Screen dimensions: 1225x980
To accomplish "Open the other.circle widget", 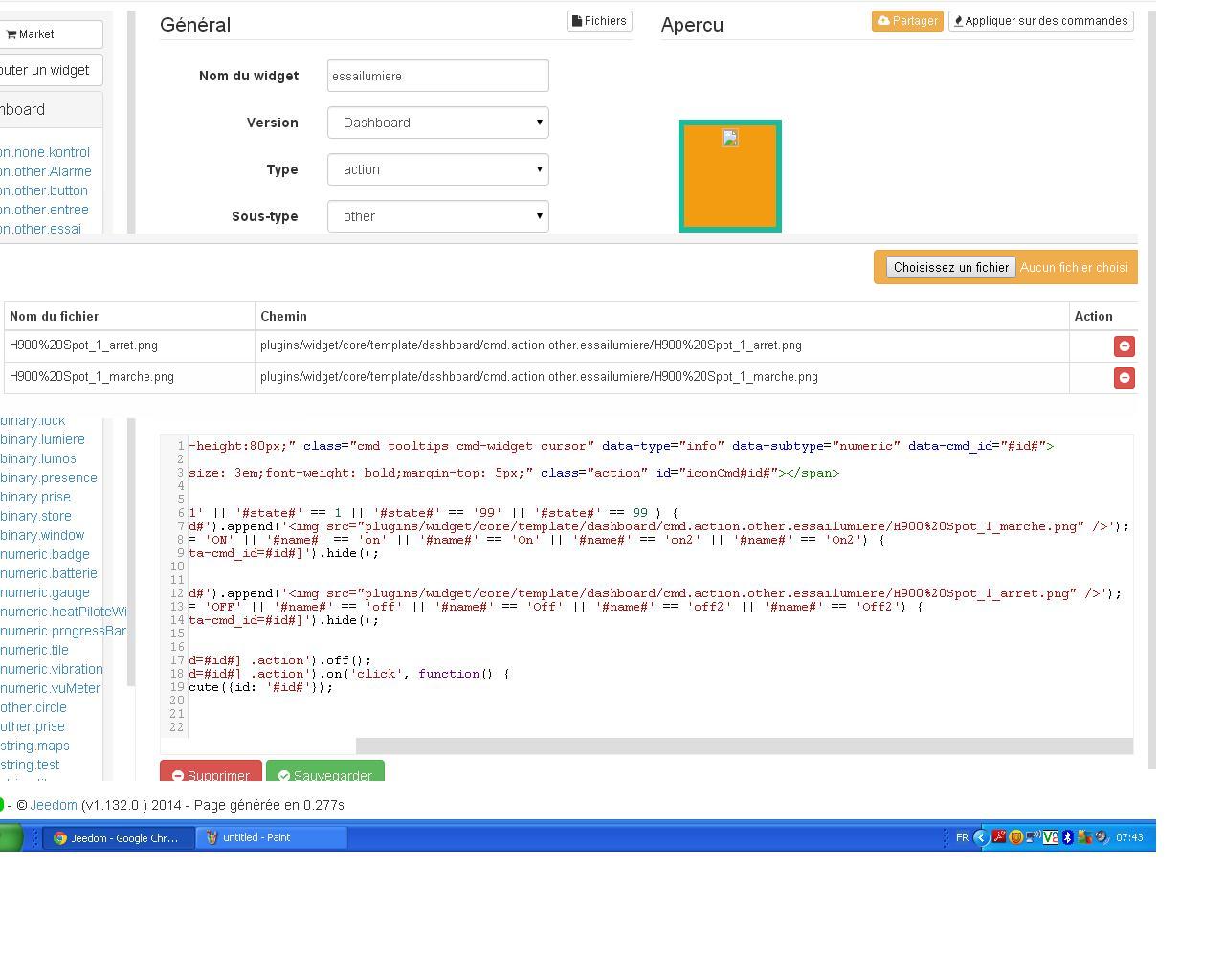I will [33, 707].
